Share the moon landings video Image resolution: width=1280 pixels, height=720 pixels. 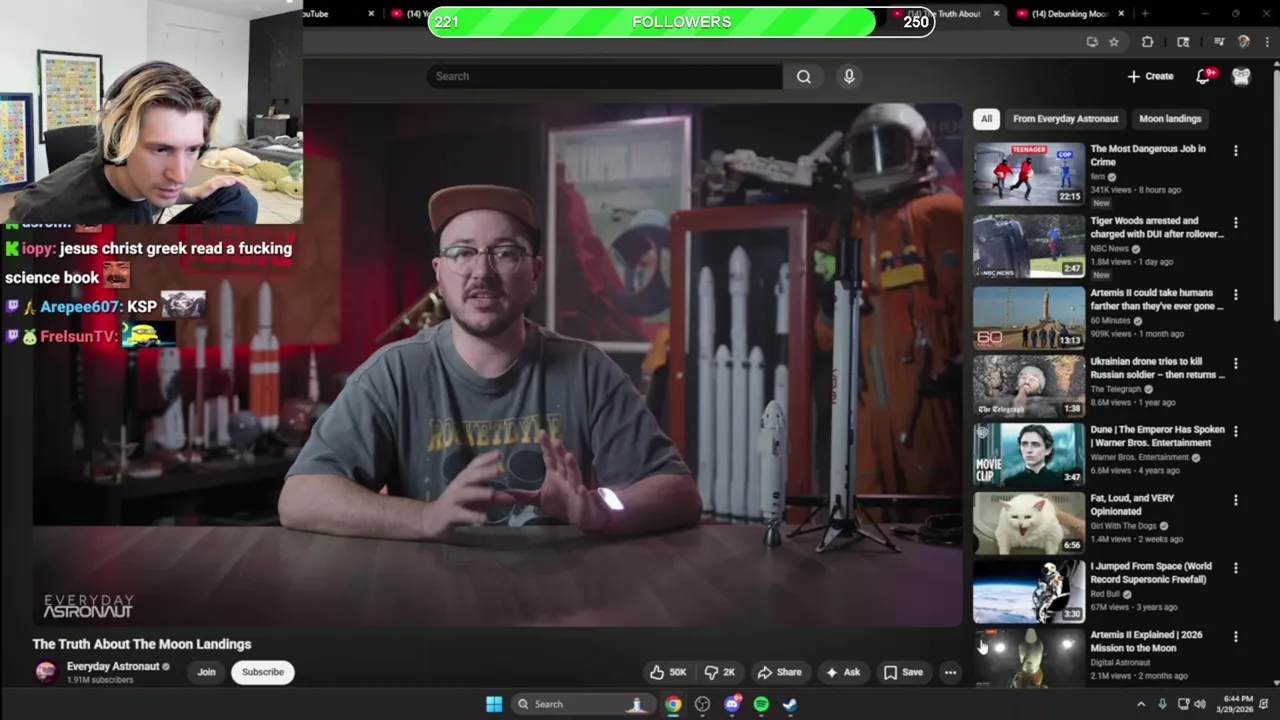pyautogui.click(x=779, y=672)
